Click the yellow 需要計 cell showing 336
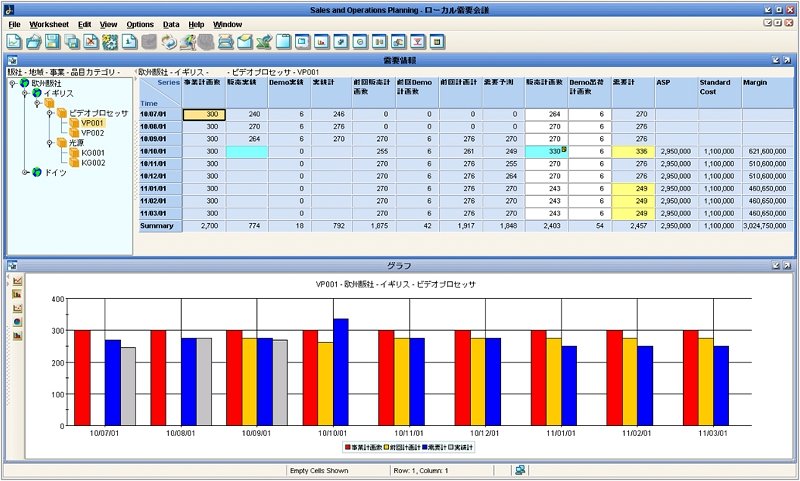 click(x=633, y=151)
